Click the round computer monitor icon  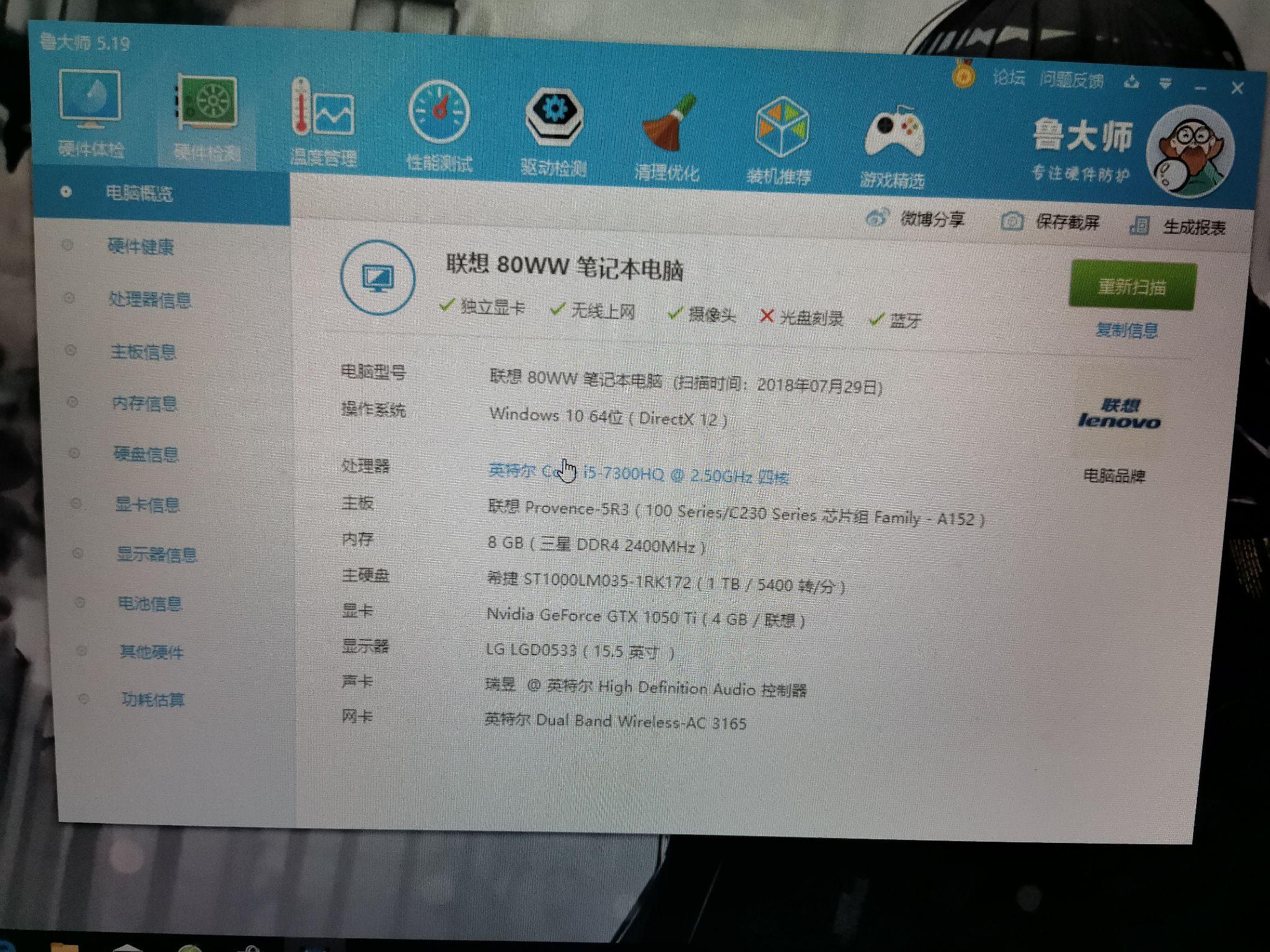[x=378, y=278]
